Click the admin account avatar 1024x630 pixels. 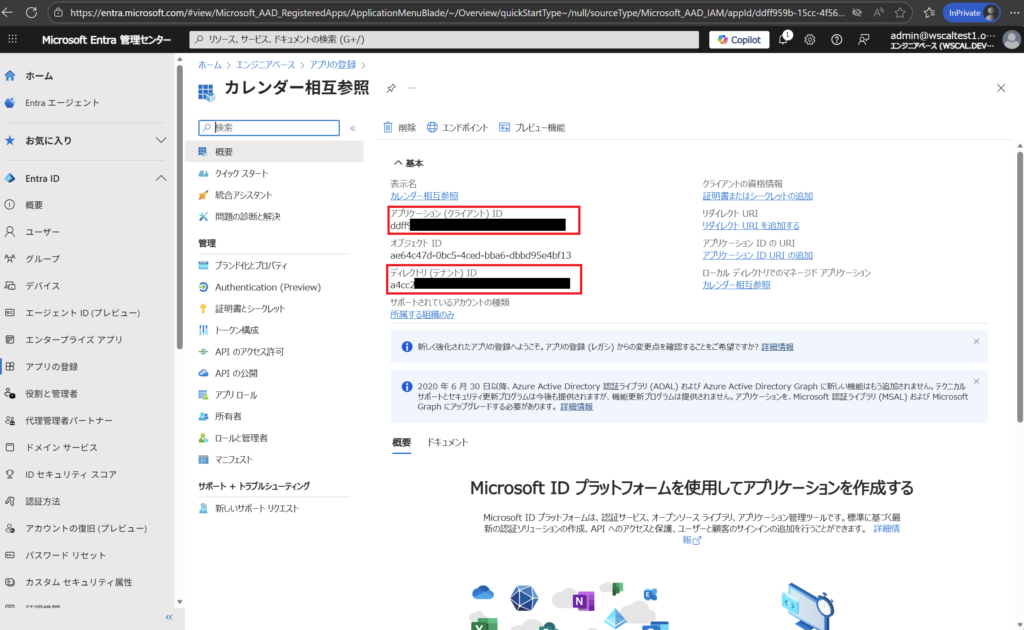[x=1010, y=39]
